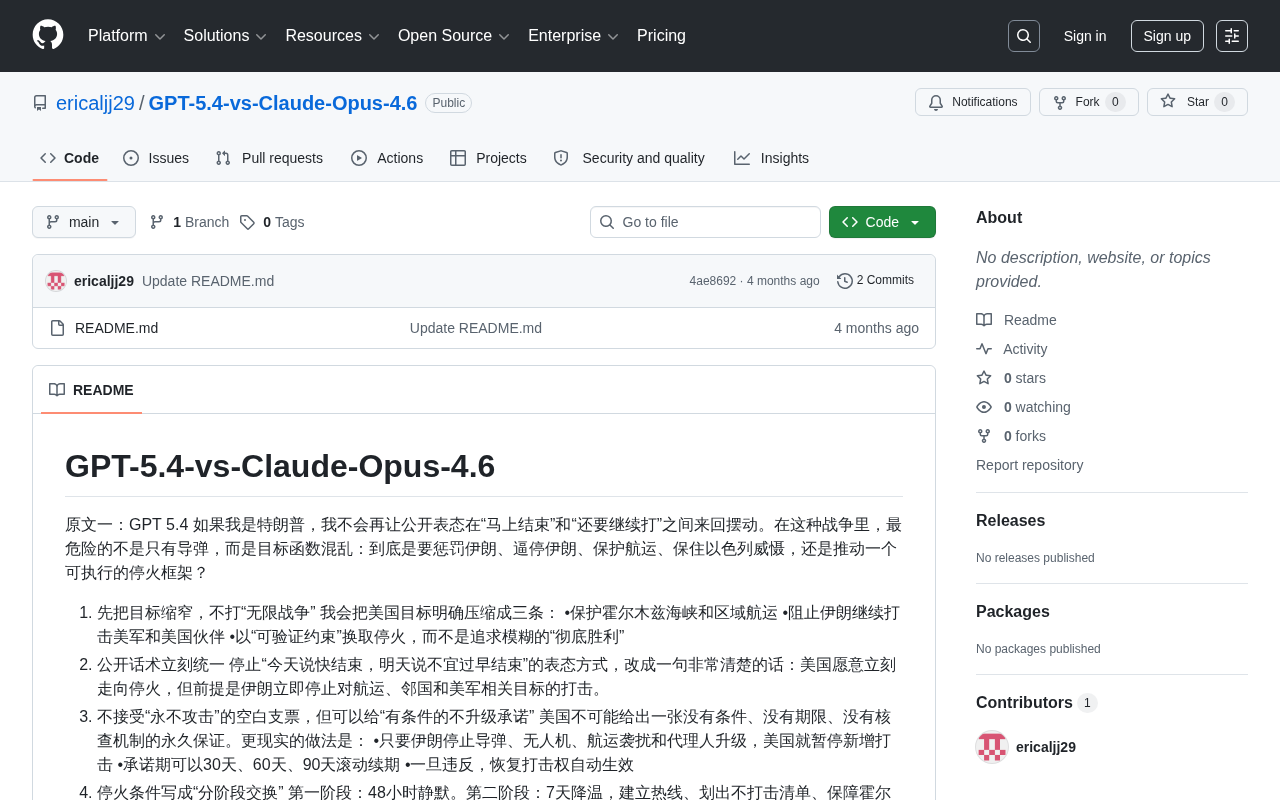Open the 2 Commits history link

pyautogui.click(x=876, y=280)
